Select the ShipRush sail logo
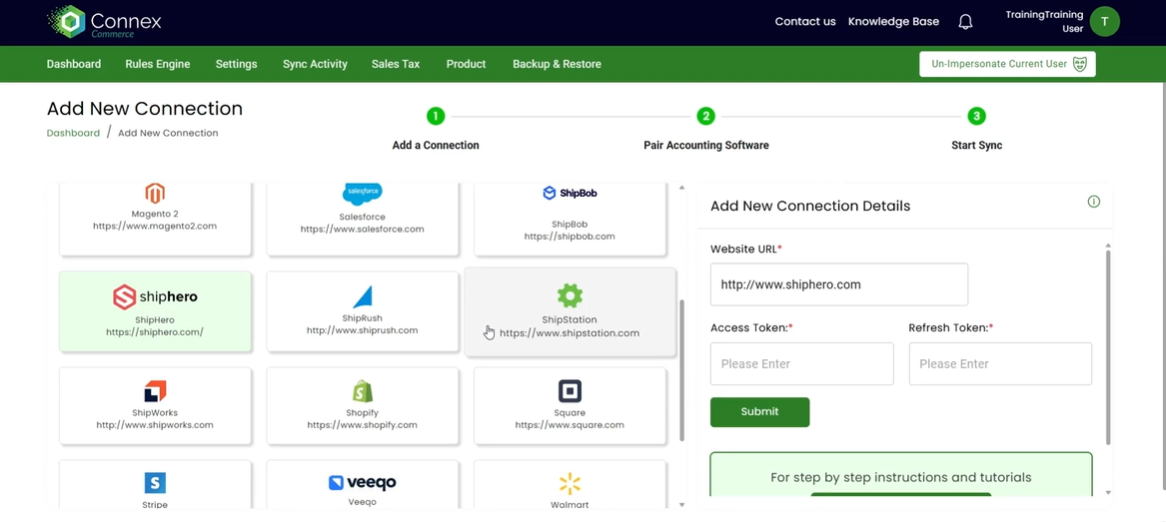Viewport: 1166px width, 522px height. 362,297
